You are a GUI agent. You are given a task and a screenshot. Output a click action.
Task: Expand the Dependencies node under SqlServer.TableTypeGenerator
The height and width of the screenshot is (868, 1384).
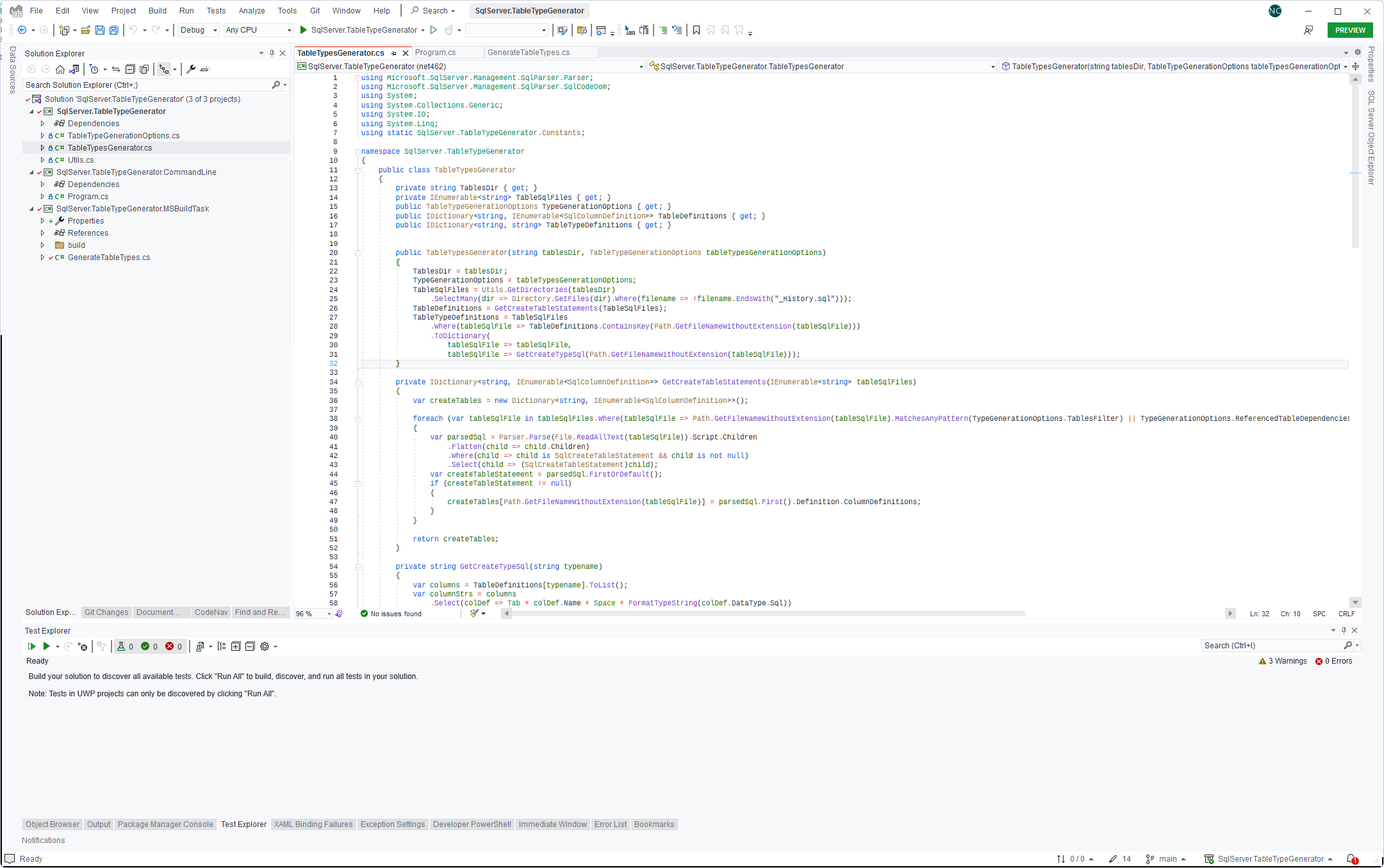pos(43,124)
